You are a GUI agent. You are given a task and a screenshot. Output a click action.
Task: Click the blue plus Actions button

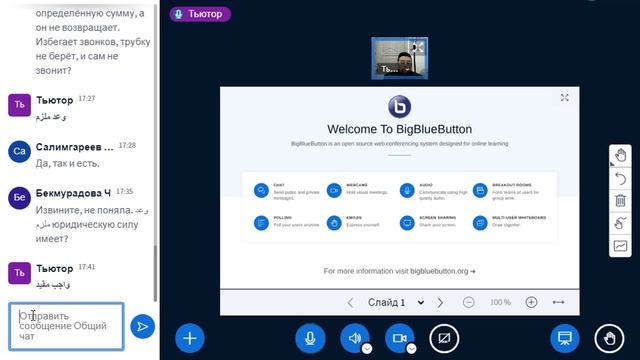pyautogui.click(x=190, y=338)
